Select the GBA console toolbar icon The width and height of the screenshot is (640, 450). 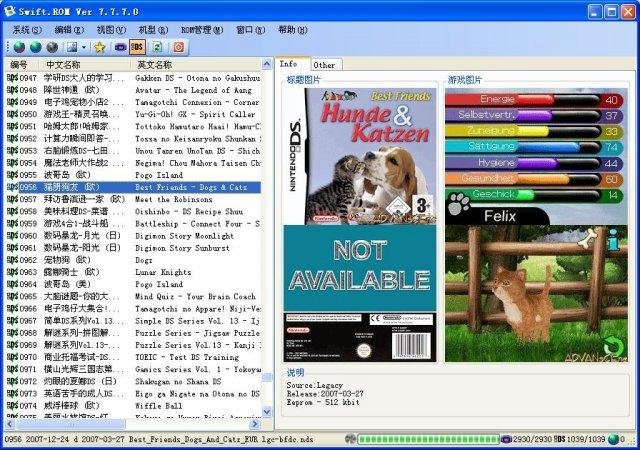120,47
